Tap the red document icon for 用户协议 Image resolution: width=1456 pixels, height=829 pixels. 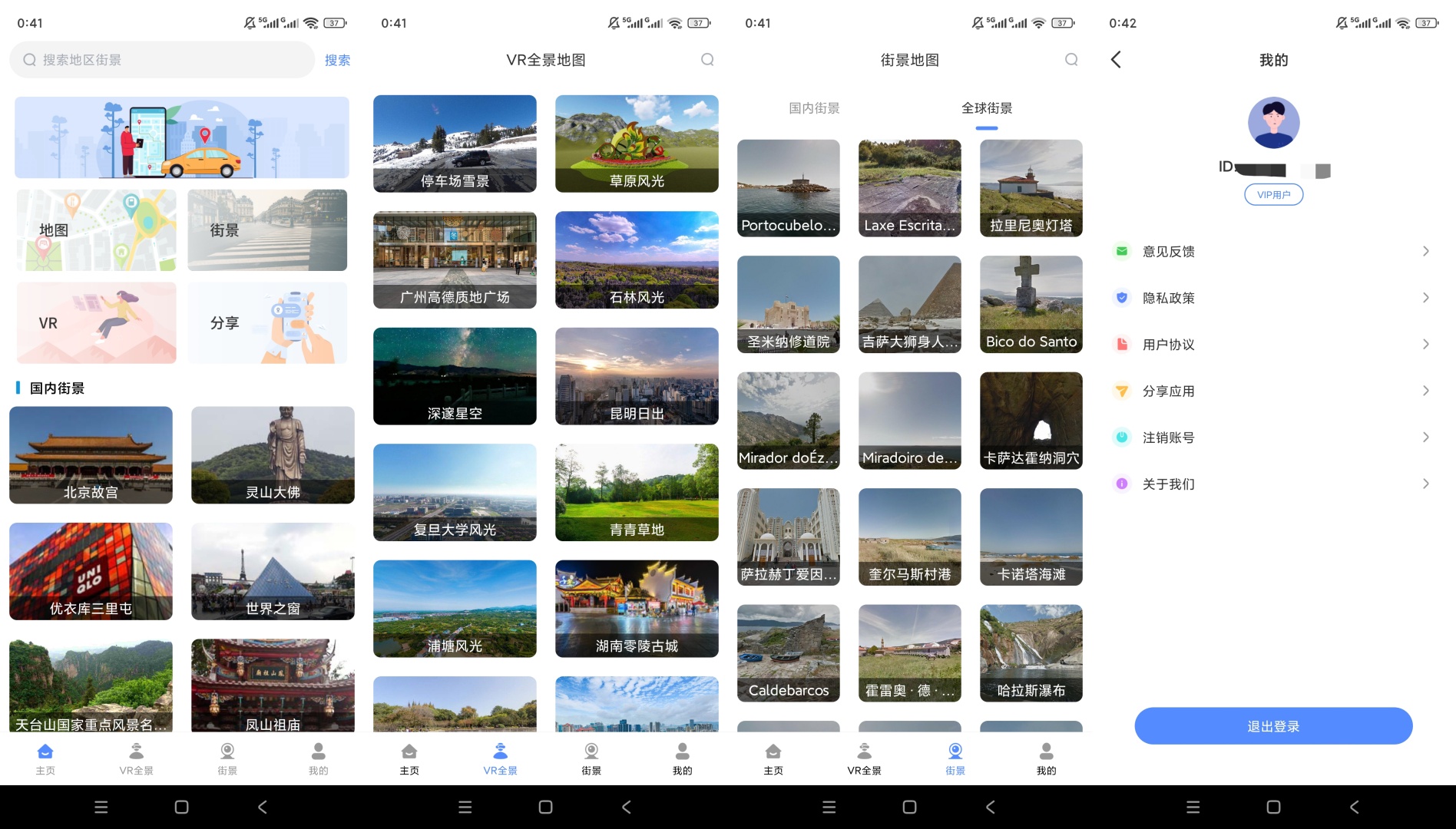pyautogui.click(x=1122, y=344)
